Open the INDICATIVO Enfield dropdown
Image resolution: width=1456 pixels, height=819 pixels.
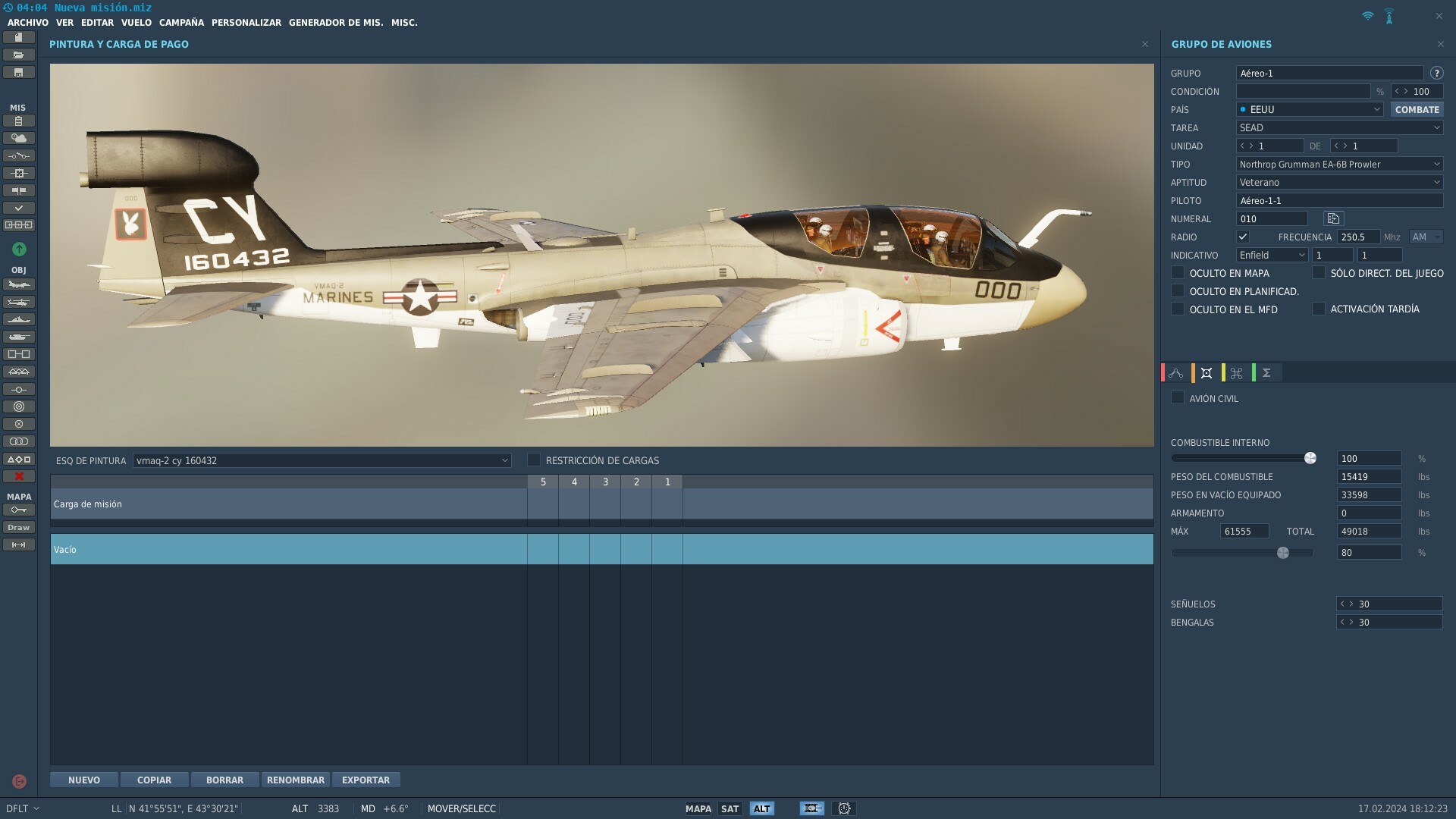[1272, 255]
